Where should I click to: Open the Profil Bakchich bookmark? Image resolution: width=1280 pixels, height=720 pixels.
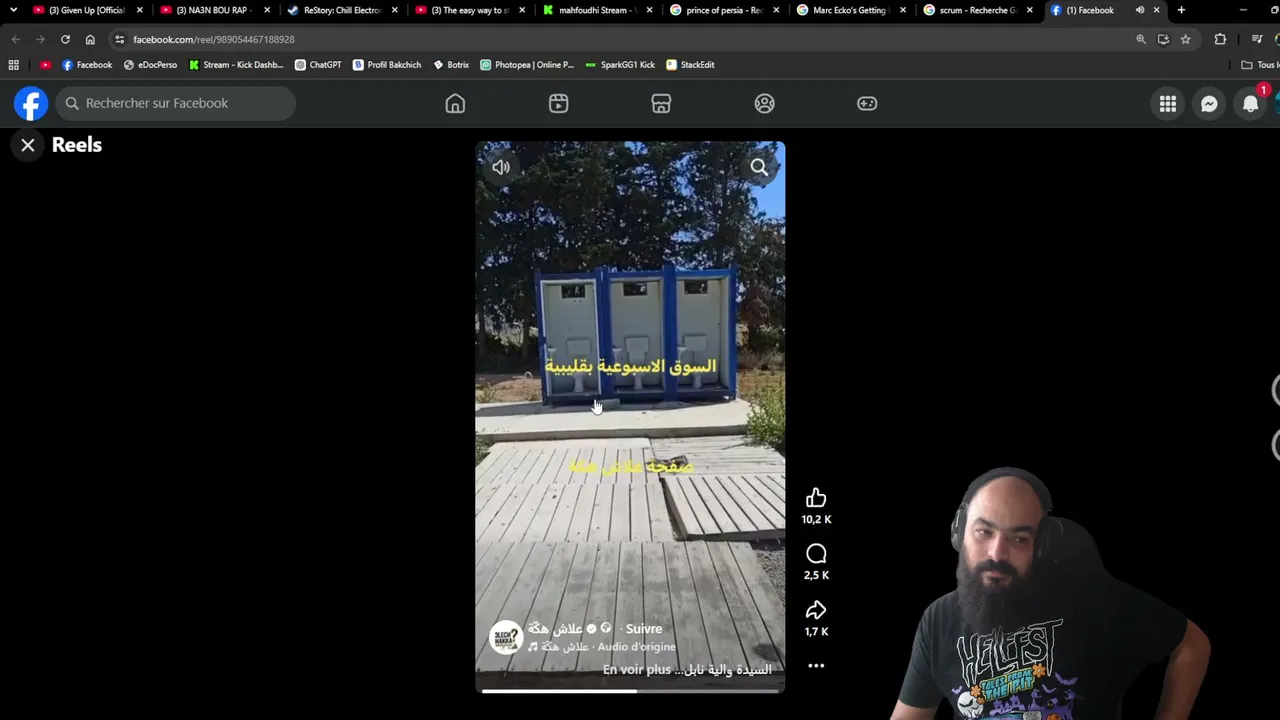click(387, 65)
